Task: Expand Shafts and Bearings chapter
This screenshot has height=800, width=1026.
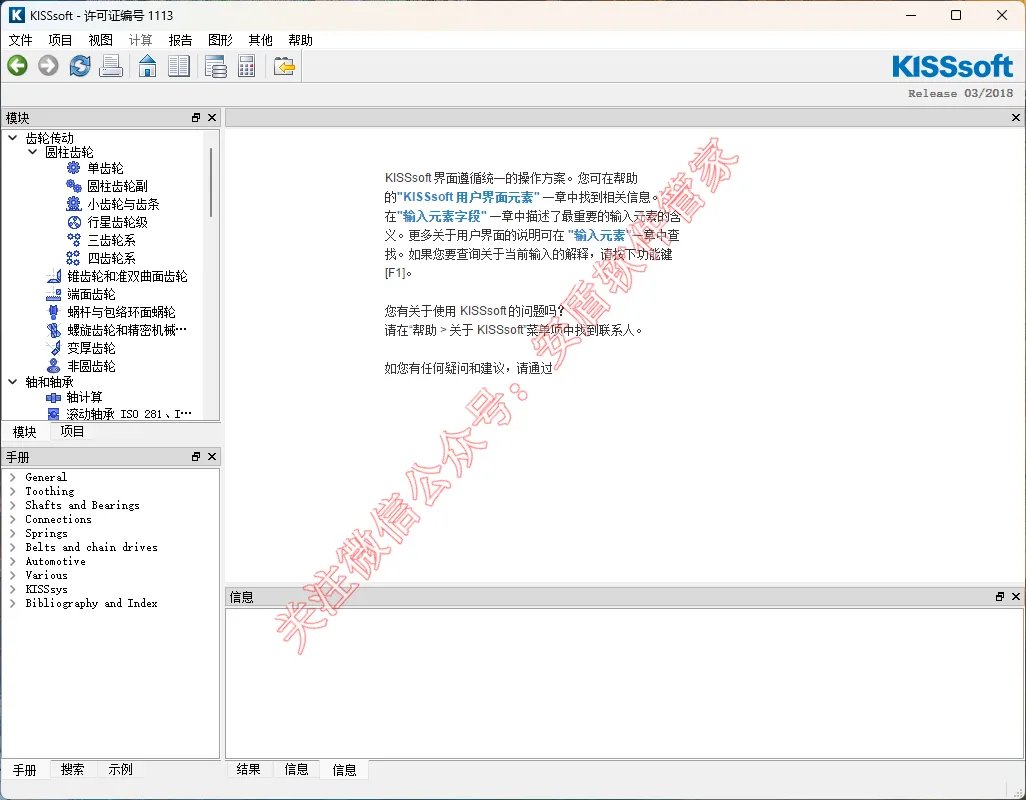Action: point(12,506)
